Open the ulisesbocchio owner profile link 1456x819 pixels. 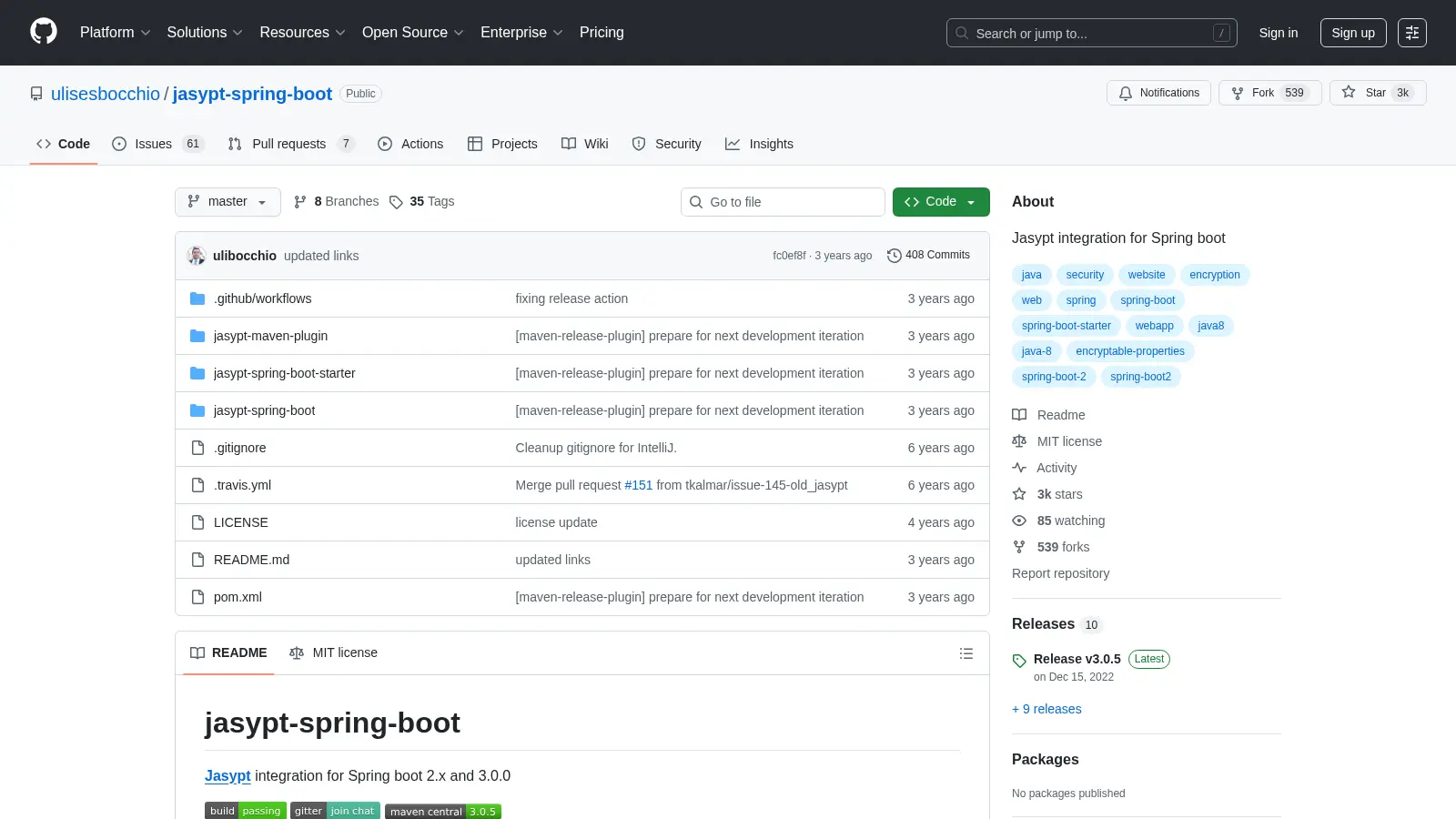[x=106, y=94]
